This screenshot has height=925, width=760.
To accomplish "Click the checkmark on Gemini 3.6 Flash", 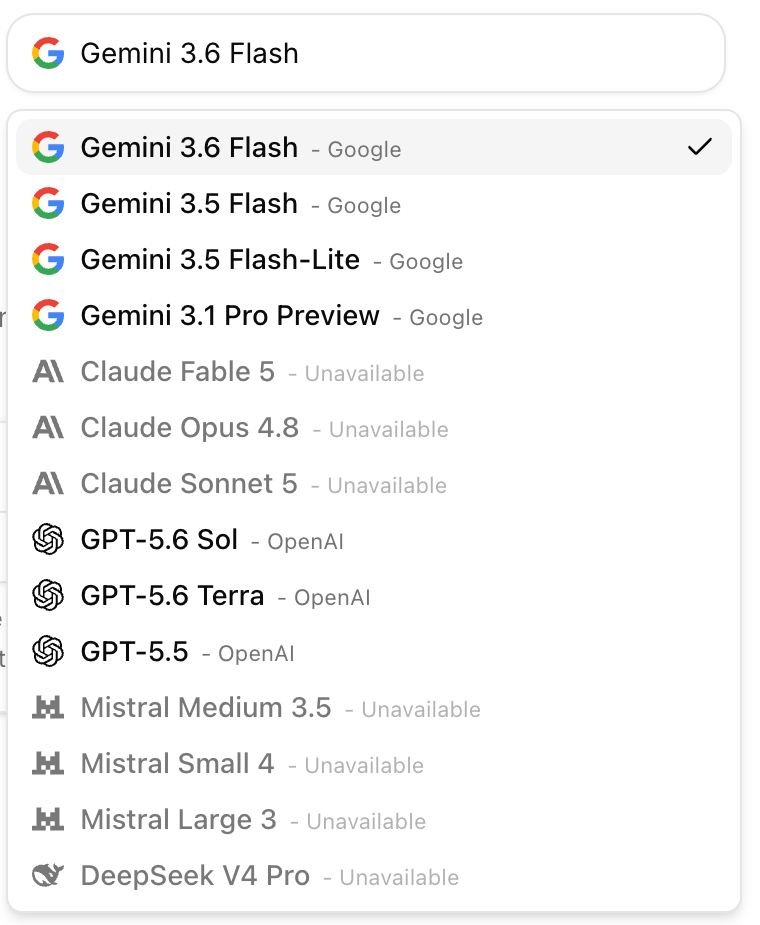I will tap(700, 147).
